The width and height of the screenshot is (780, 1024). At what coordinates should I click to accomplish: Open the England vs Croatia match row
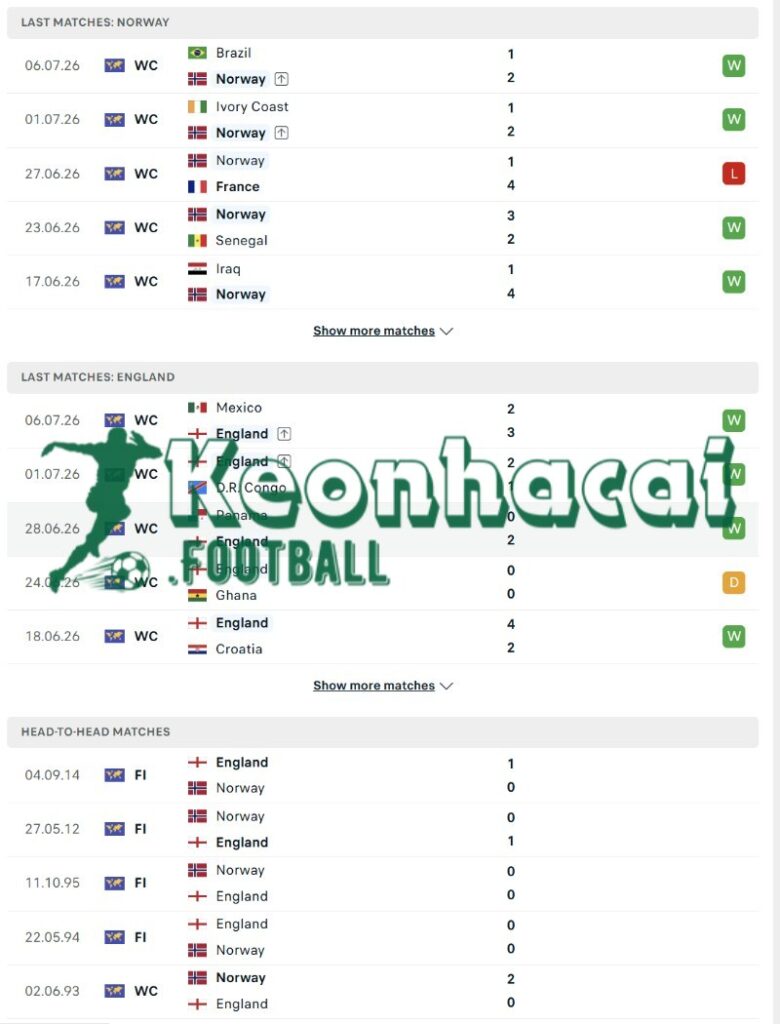[383, 637]
